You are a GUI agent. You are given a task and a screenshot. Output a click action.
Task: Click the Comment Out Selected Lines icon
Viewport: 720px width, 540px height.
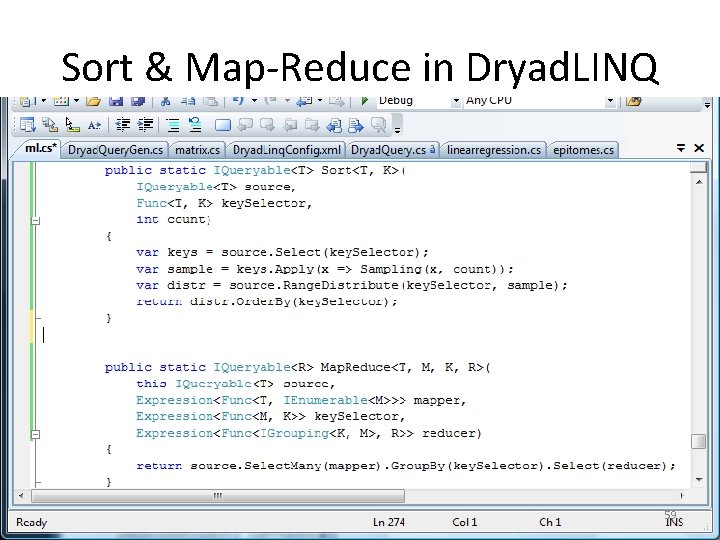click(173, 125)
